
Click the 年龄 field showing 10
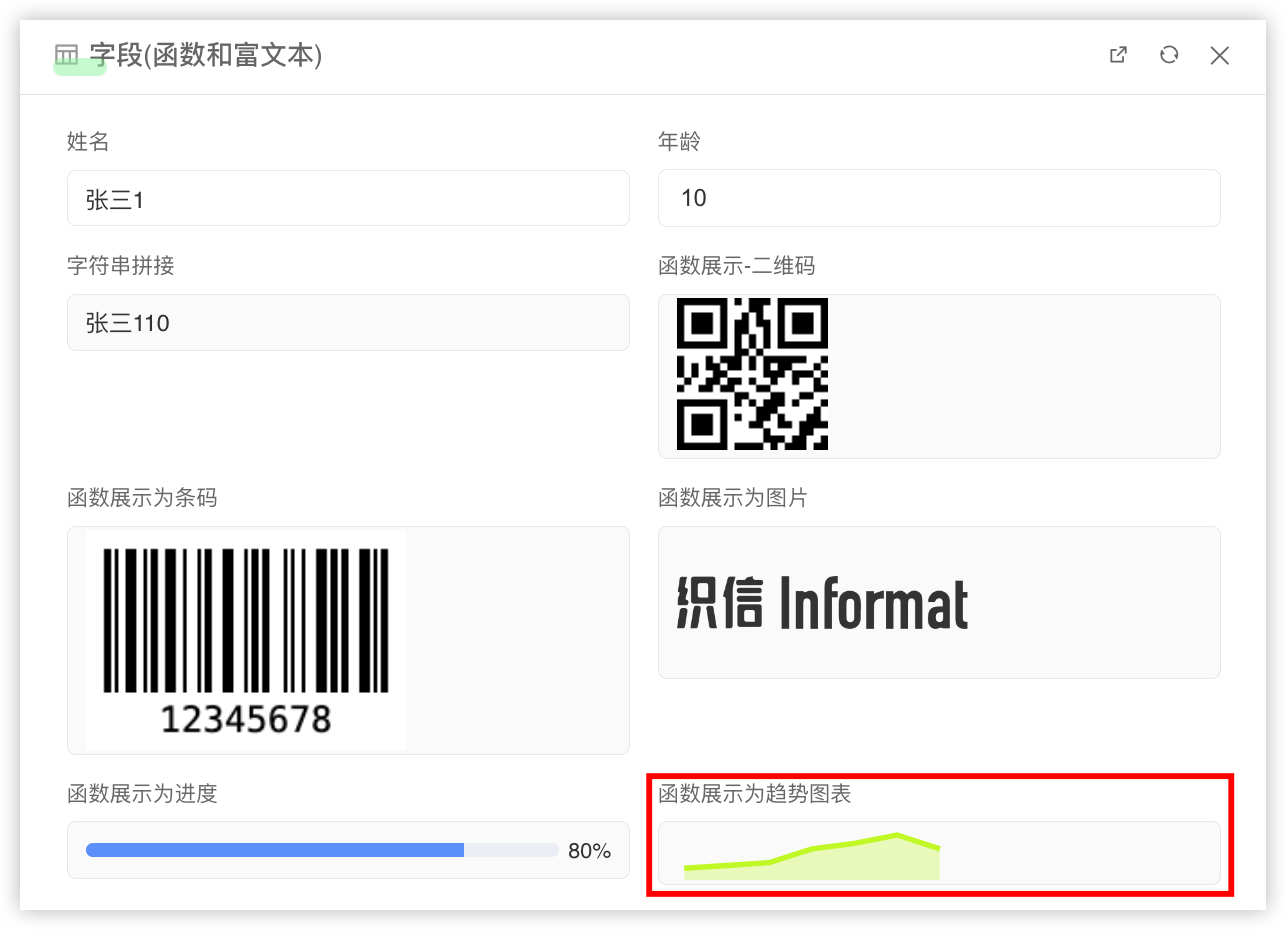(x=938, y=198)
